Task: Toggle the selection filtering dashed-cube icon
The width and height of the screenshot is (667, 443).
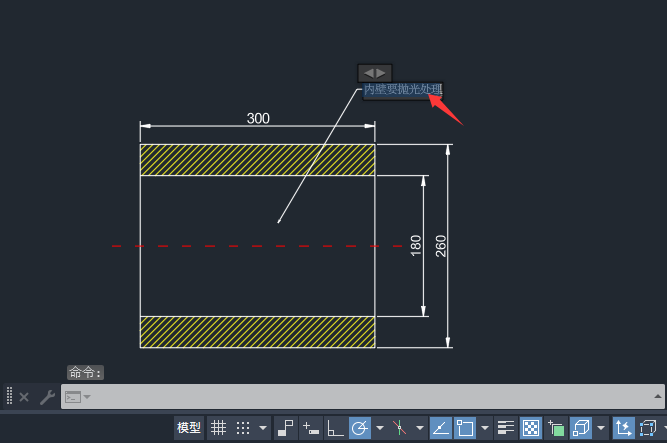Action: coord(648,428)
